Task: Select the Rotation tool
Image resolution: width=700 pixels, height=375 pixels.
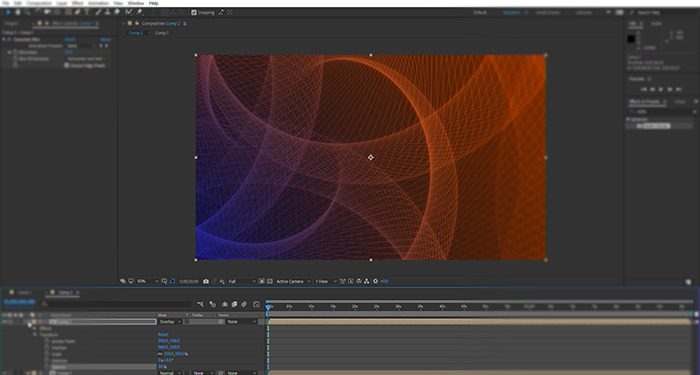Action: click(37, 12)
